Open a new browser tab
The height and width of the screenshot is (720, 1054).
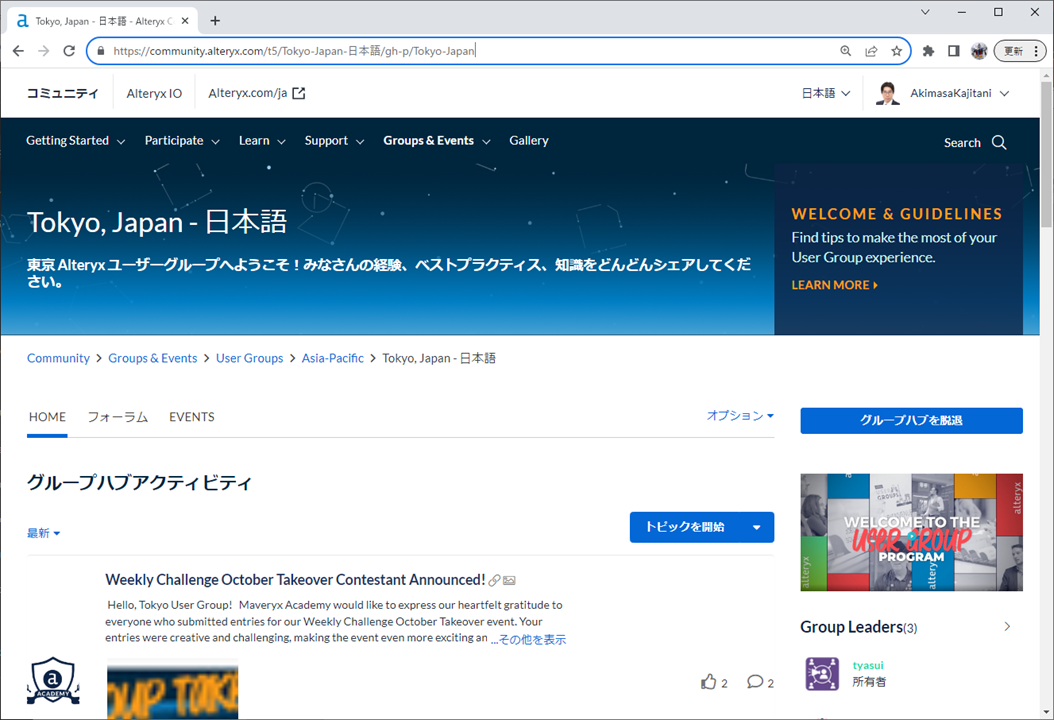click(x=215, y=21)
